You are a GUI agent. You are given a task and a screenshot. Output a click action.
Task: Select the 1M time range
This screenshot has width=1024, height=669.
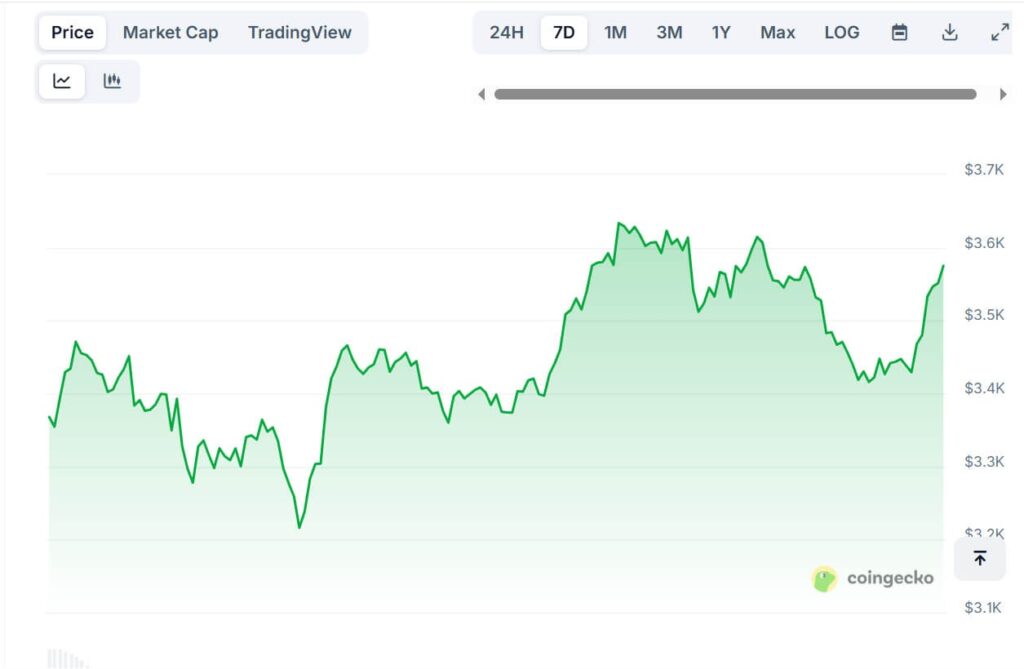click(615, 32)
